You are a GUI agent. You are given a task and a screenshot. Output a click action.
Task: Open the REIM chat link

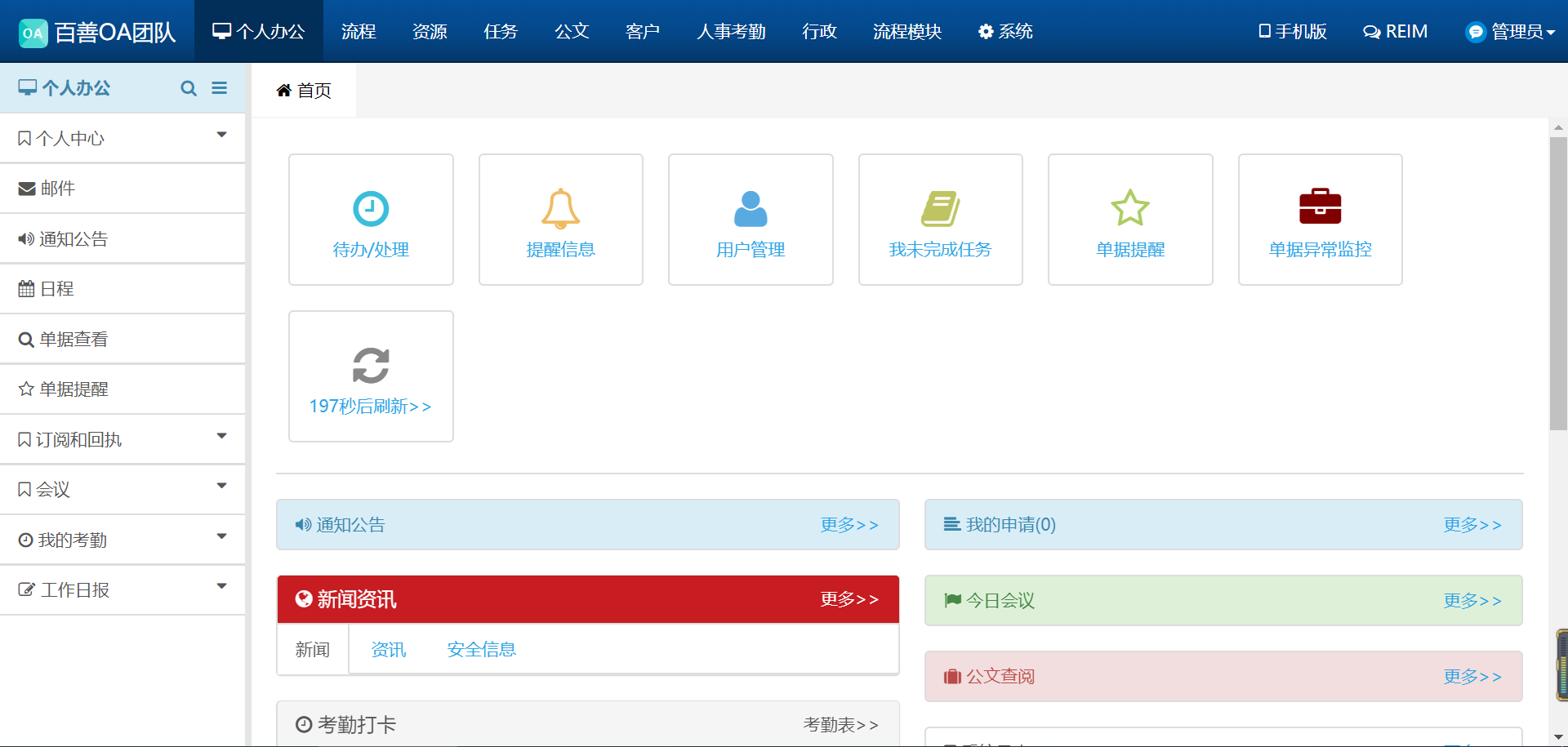pyautogui.click(x=1396, y=32)
